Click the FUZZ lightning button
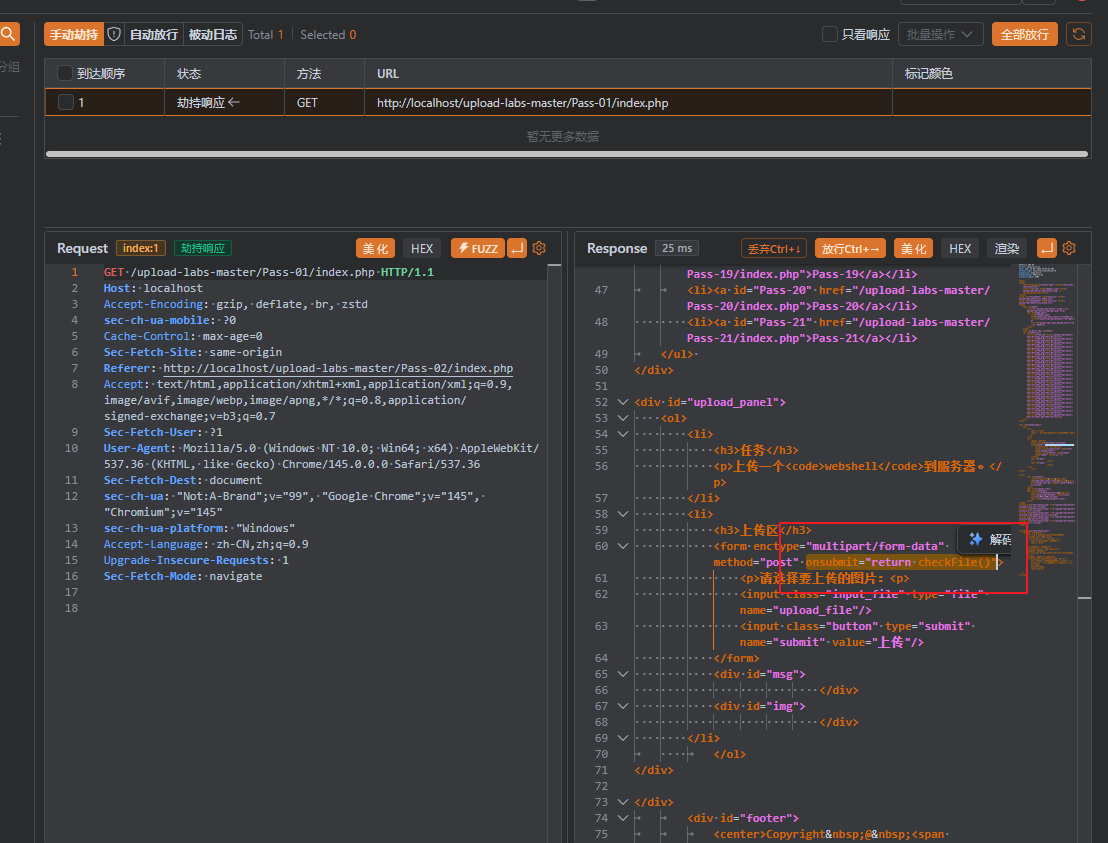This screenshot has width=1108, height=843. (477, 248)
